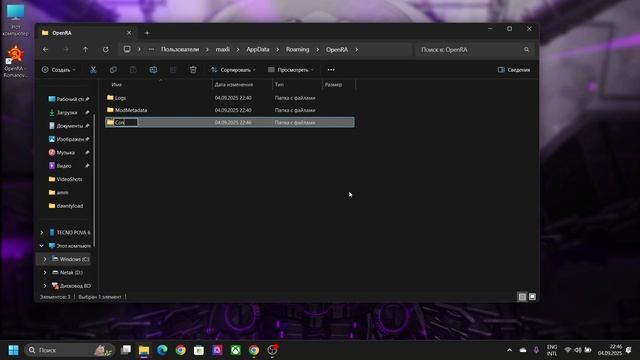Screen dimensions: 640x360
Task: Open Xbox app from taskbar
Action: [x=236, y=350]
